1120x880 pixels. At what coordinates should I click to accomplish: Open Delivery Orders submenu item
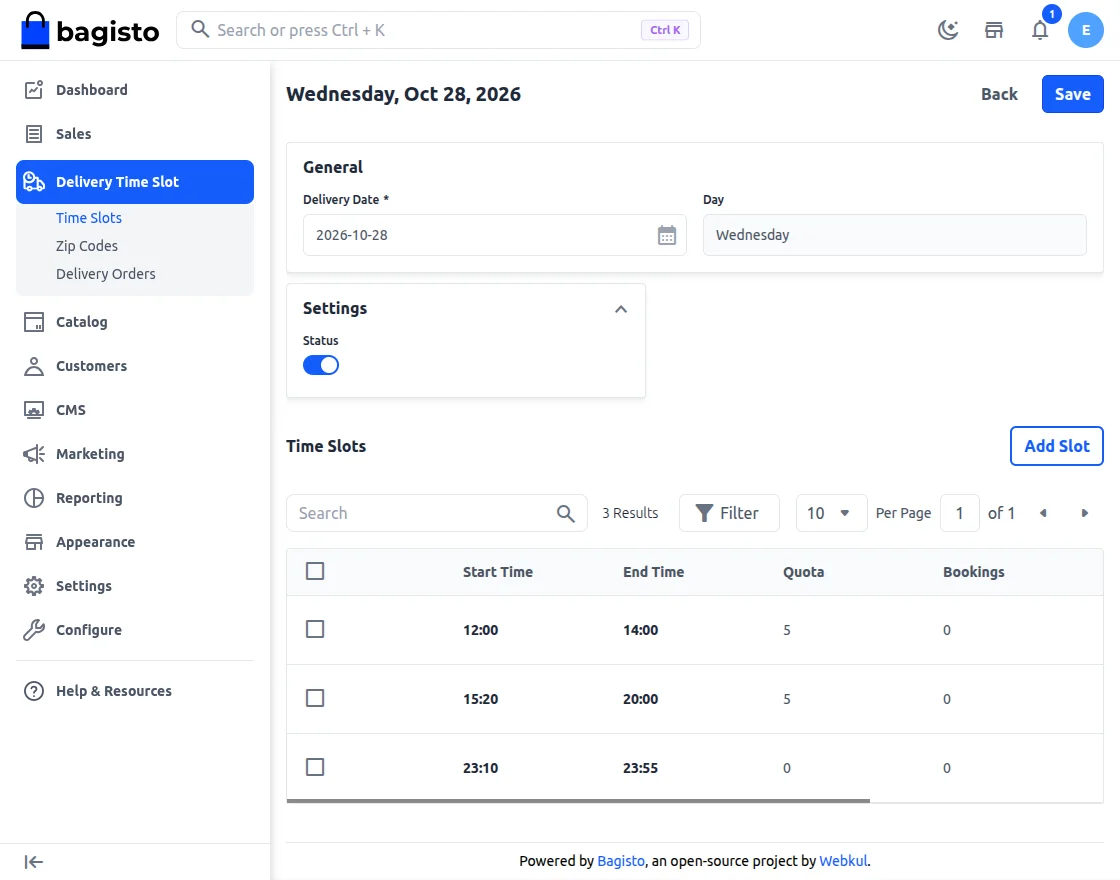tap(106, 274)
